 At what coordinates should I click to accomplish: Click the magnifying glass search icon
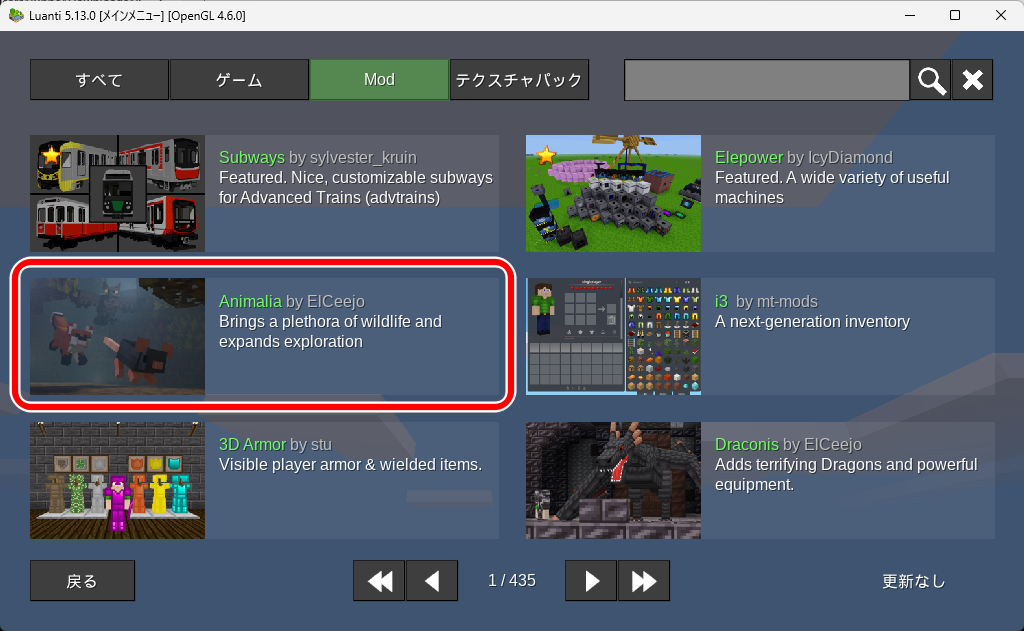click(x=930, y=80)
